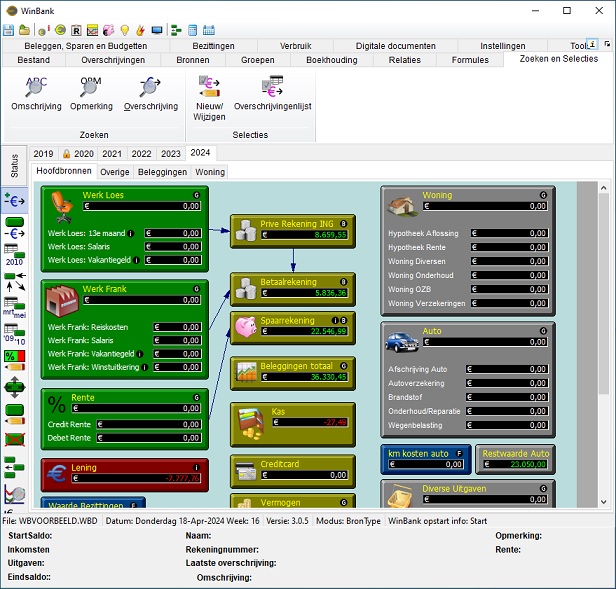616x589 pixels.
Task: Click the light bulb toolbar icon
Action: (125, 30)
